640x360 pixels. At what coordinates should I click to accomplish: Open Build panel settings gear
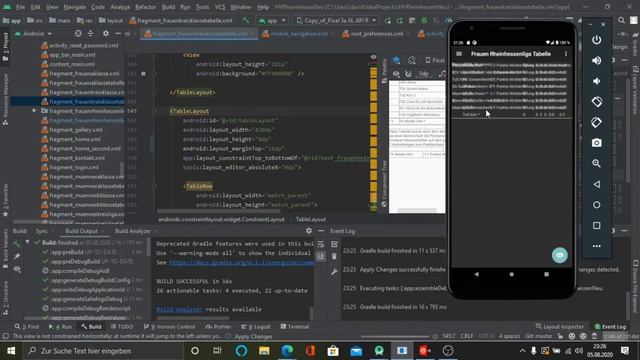click(309, 231)
